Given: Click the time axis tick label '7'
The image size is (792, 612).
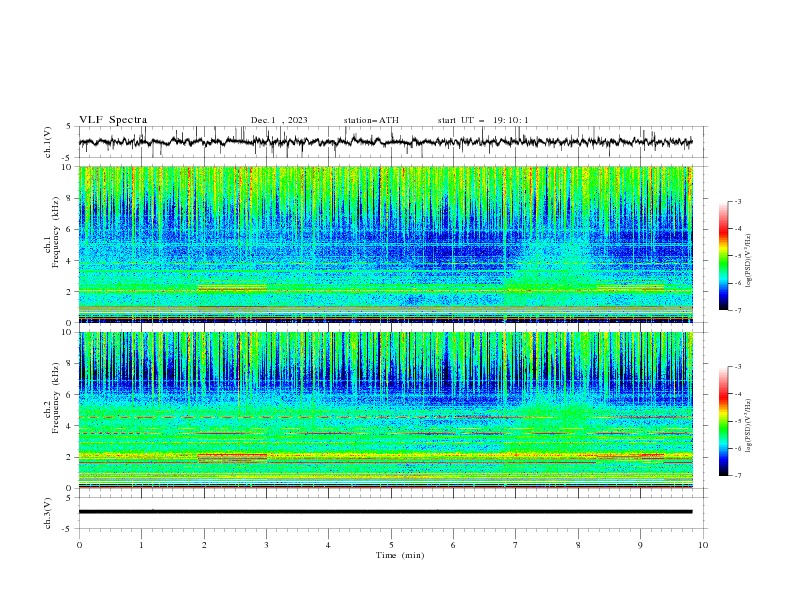Looking at the screenshot, I should [516, 545].
